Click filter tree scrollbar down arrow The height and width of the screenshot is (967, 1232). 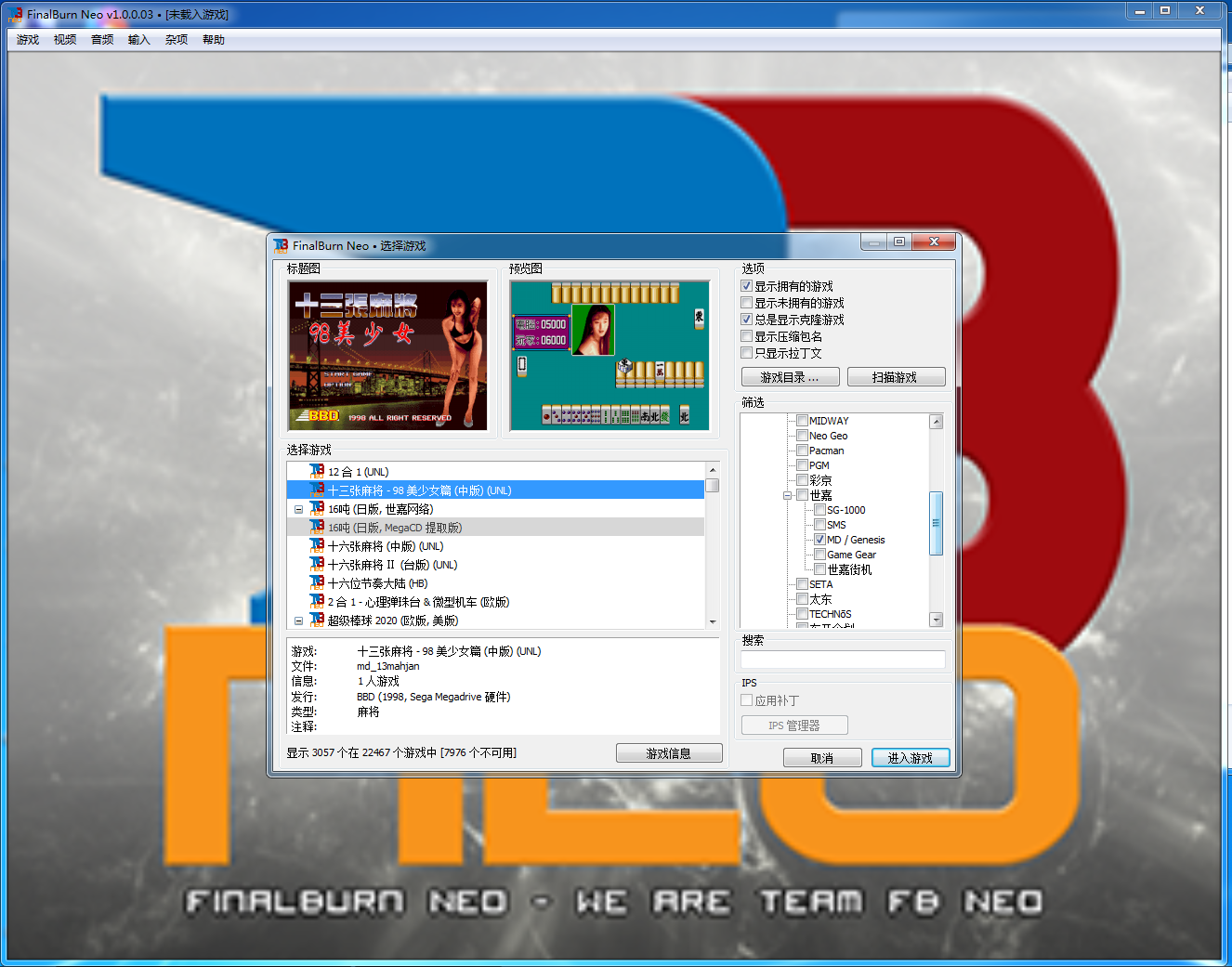936,620
